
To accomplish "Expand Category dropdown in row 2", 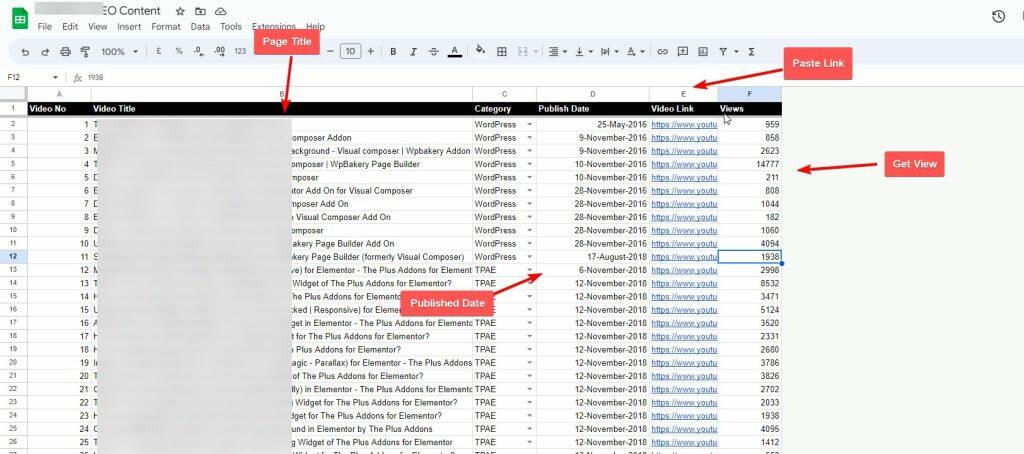I will [529, 124].
